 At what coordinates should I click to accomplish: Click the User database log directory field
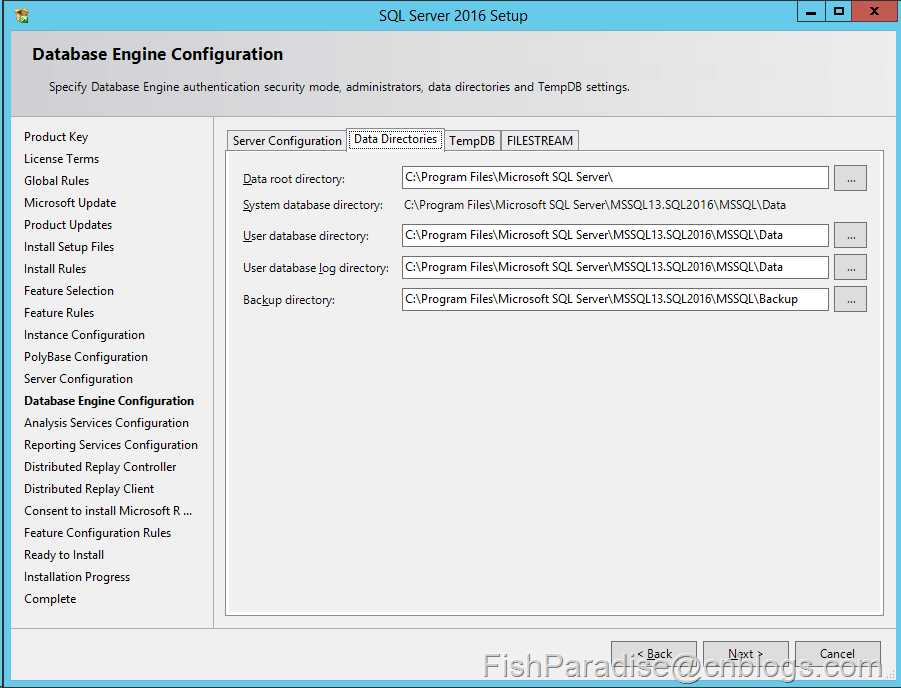point(615,267)
